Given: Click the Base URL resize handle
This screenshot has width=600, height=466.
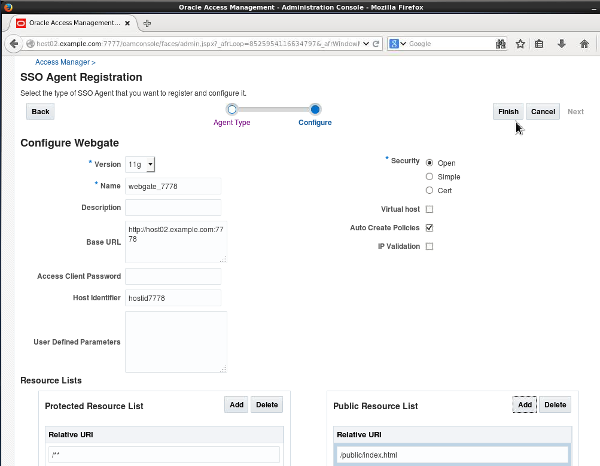Looking at the screenshot, I should [223, 259].
